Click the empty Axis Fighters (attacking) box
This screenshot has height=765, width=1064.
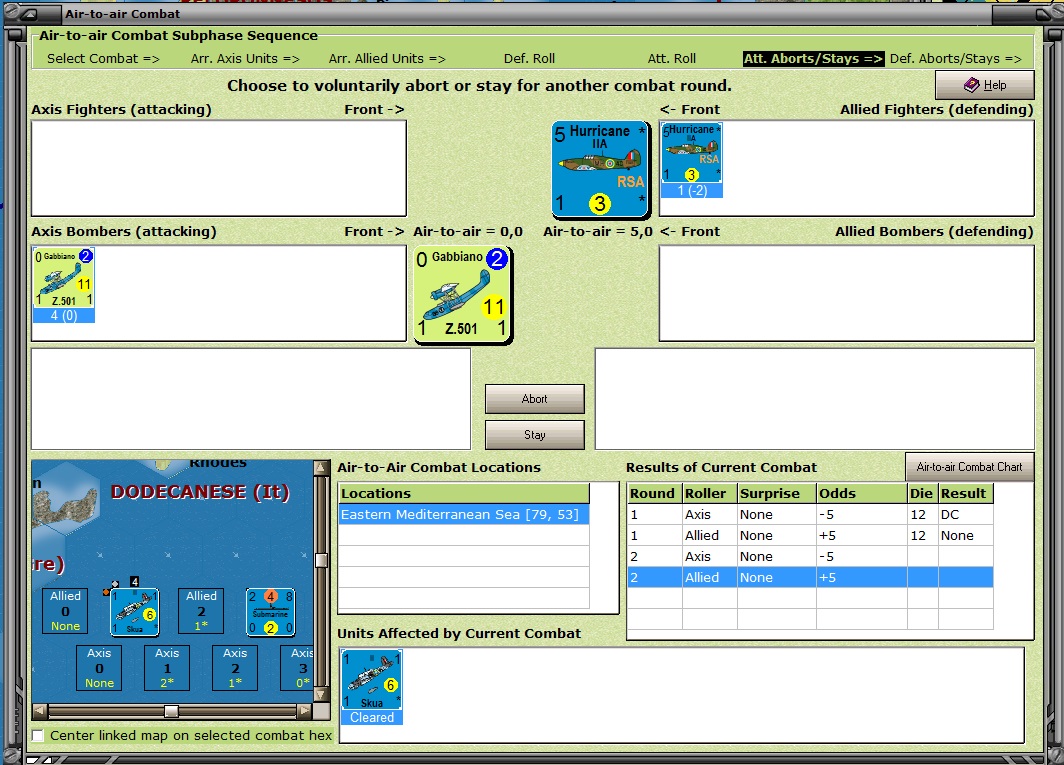(218, 168)
